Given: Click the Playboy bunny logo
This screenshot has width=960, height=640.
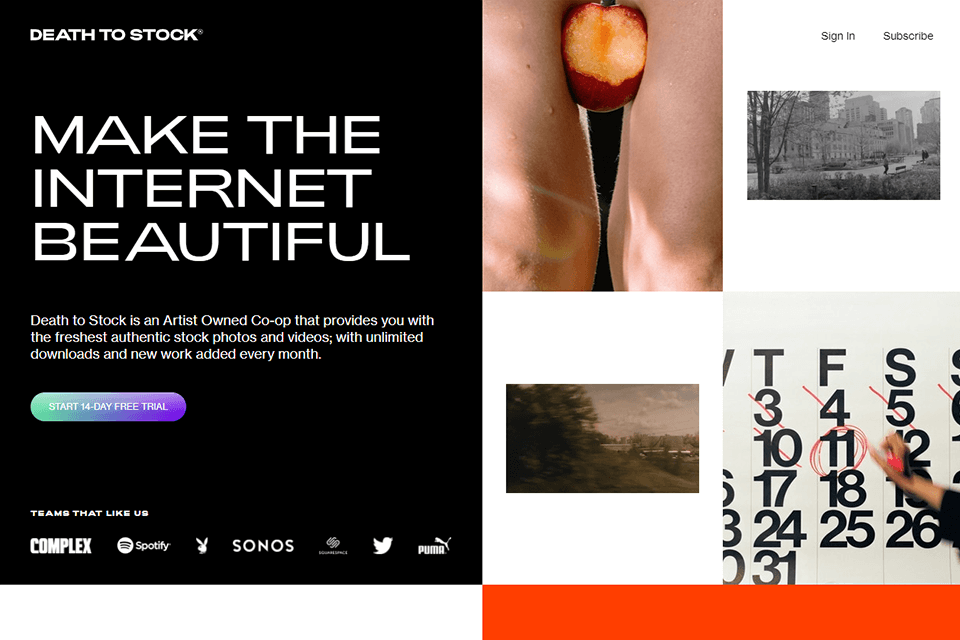Looking at the screenshot, I should click(202, 545).
